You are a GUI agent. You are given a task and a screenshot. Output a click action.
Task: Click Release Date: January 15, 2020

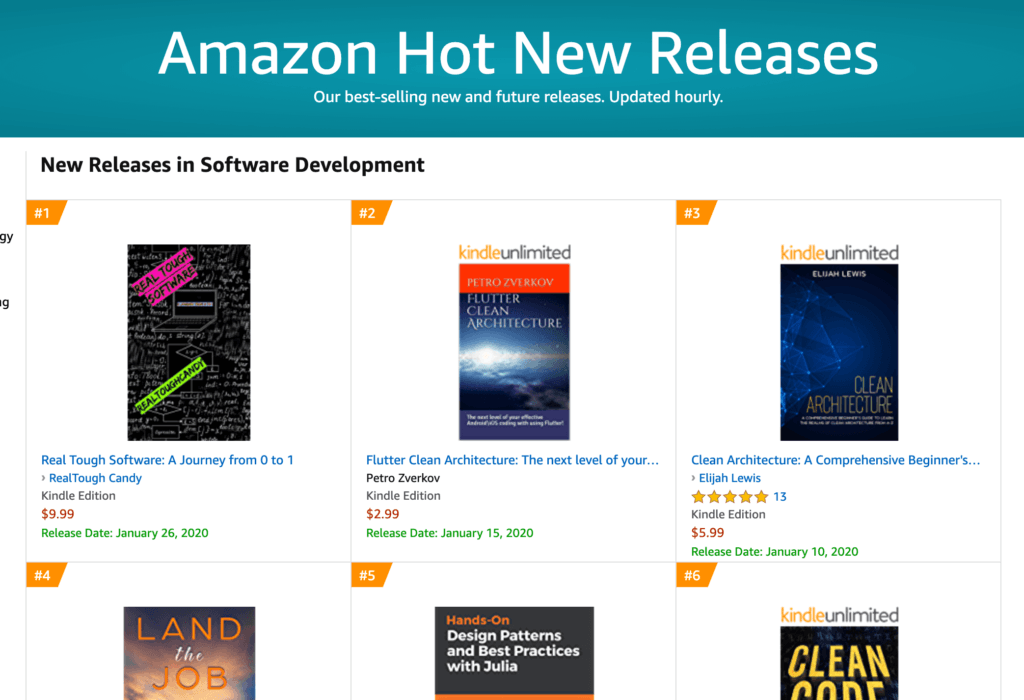coord(450,533)
